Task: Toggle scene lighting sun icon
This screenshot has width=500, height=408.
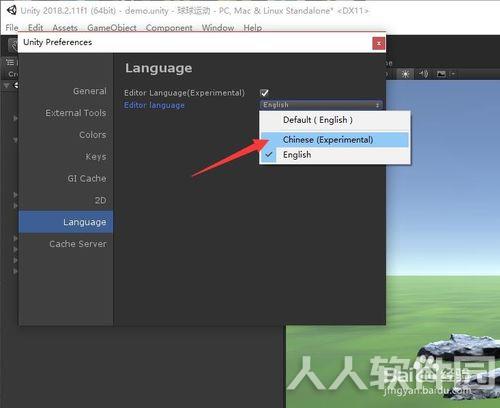Action: (x=405, y=74)
